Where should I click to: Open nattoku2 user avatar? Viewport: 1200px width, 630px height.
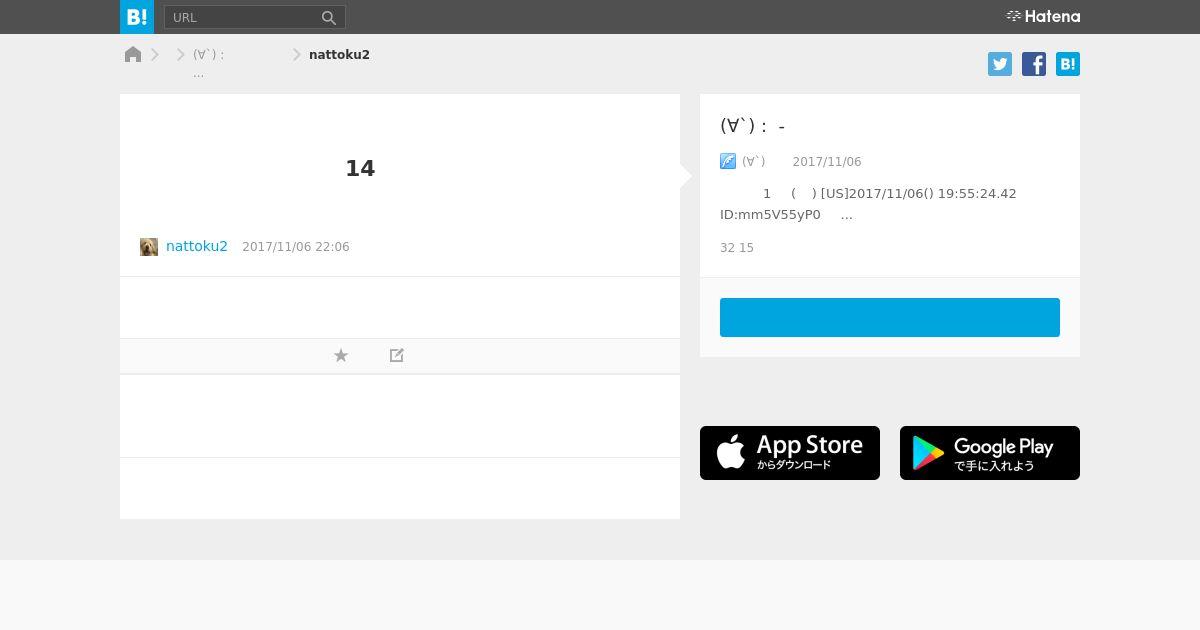pos(149,247)
